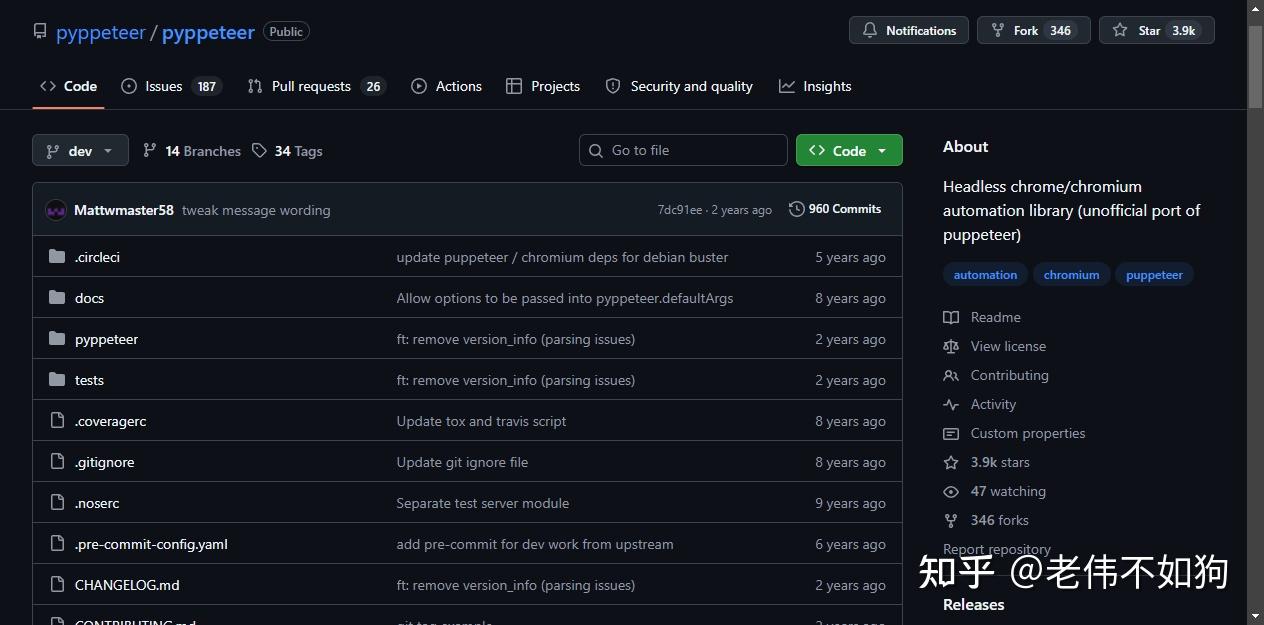Select the Insights tab
Viewport: 1264px width, 625px height.
tap(815, 86)
